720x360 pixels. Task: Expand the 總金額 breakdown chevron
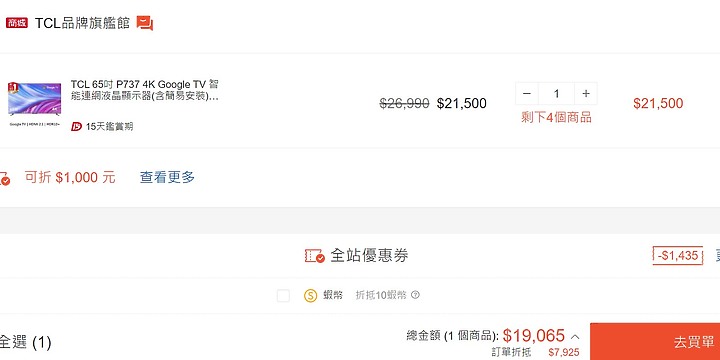coord(574,337)
